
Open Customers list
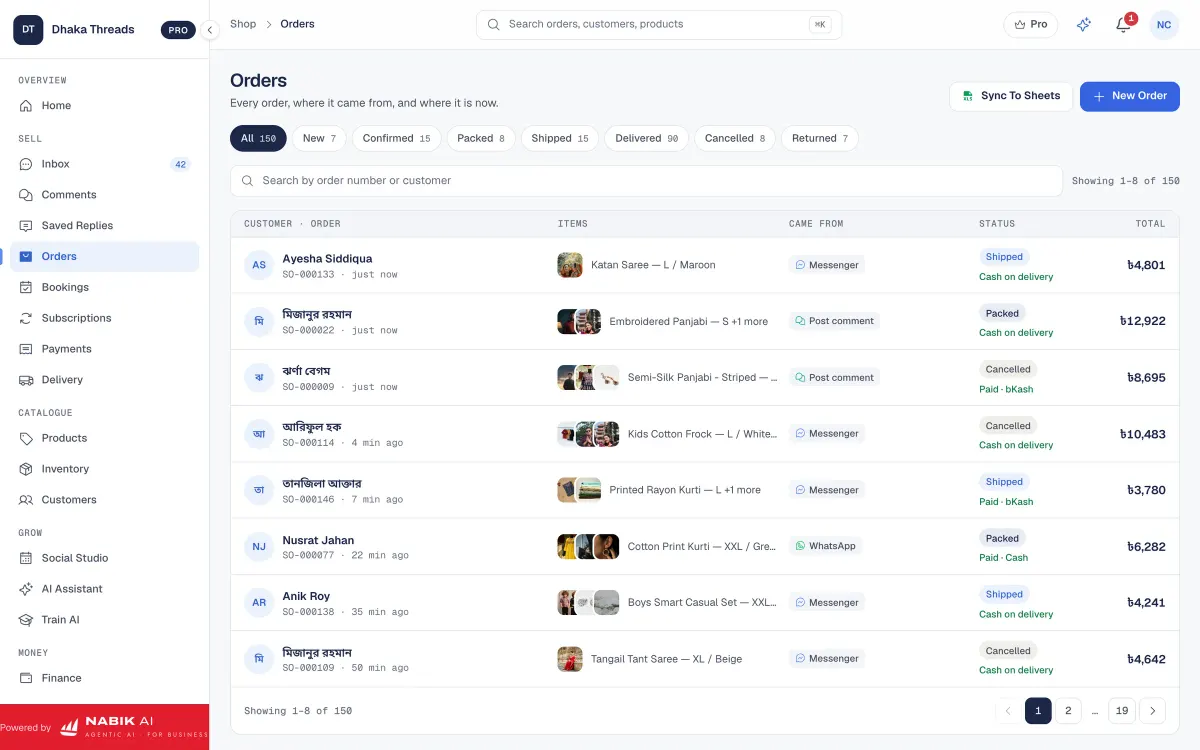pyautogui.click(x=104, y=500)
